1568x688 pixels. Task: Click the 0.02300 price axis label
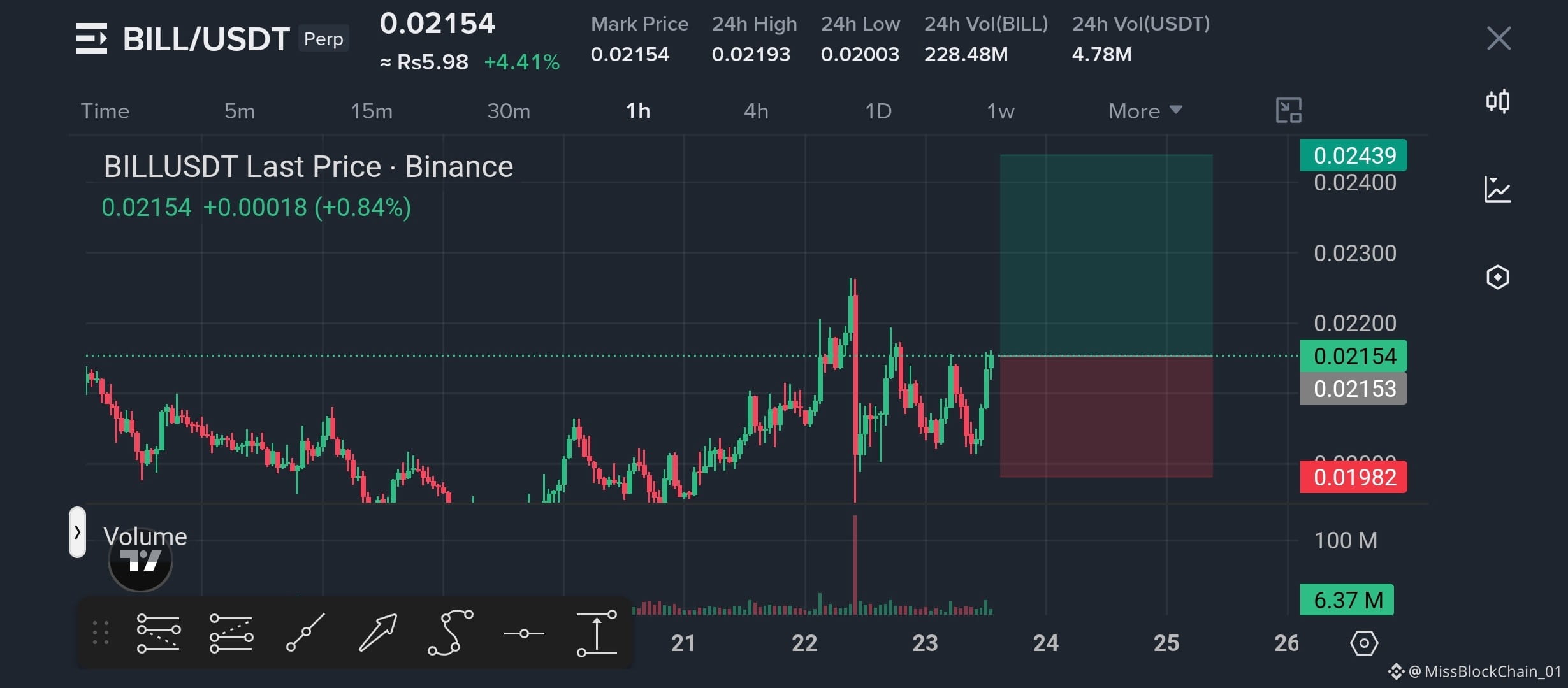[x=1355, y=254]
